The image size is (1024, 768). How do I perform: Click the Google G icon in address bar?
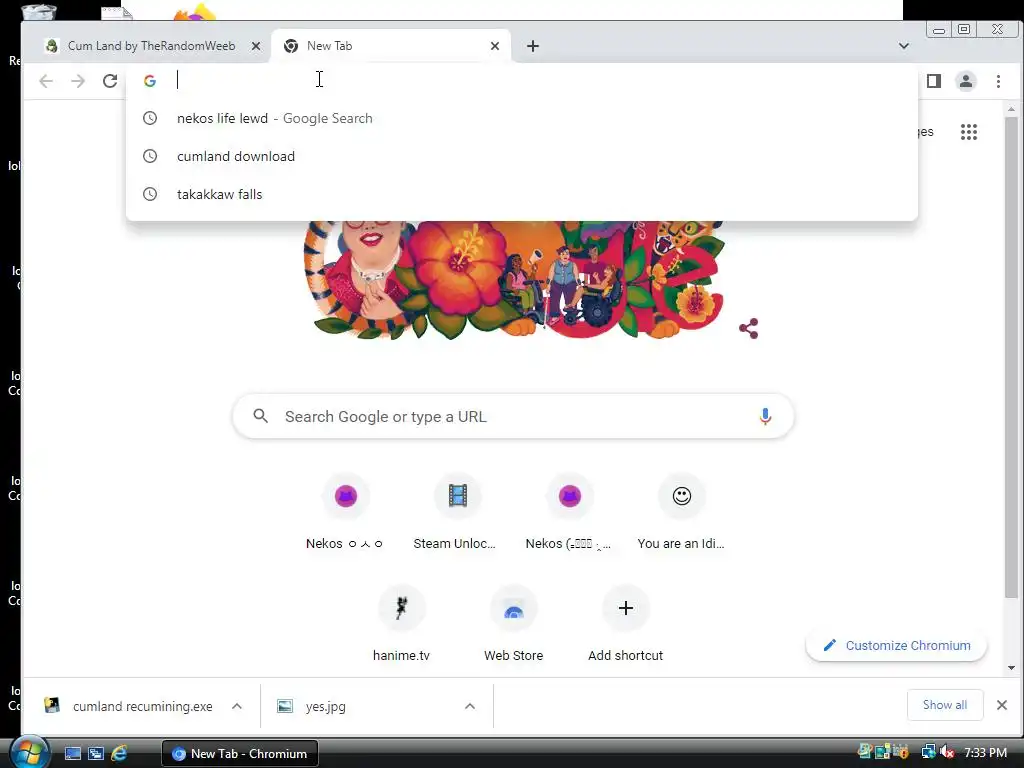click(x=150, y=81)
